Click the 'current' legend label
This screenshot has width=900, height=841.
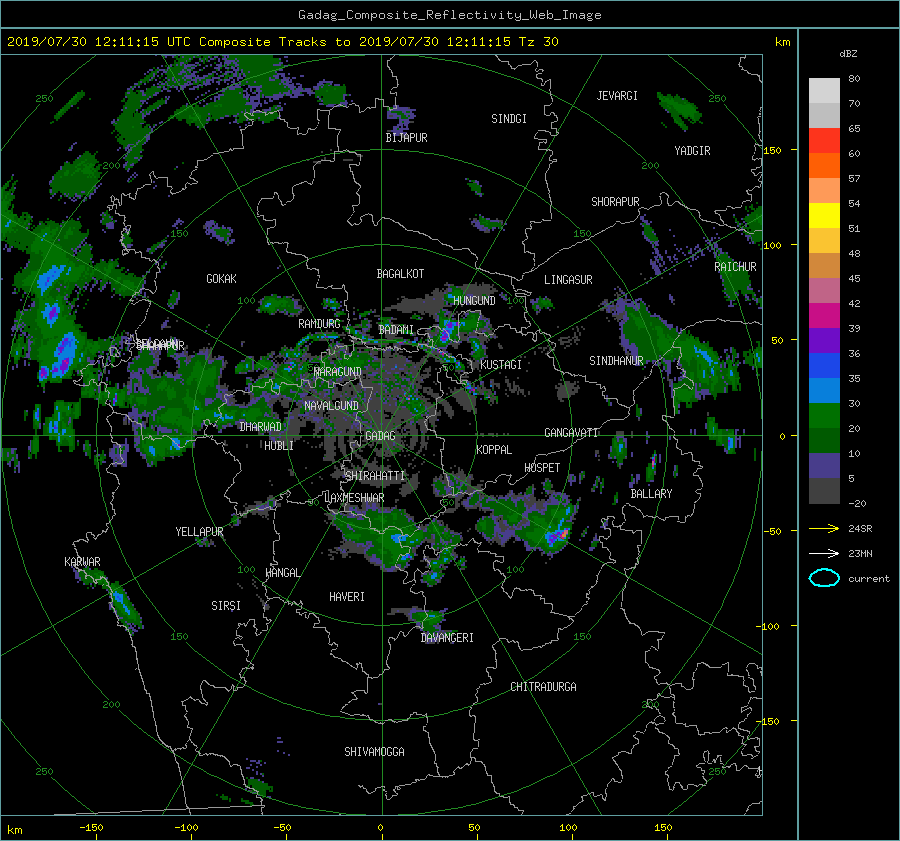tap(869, 579)
